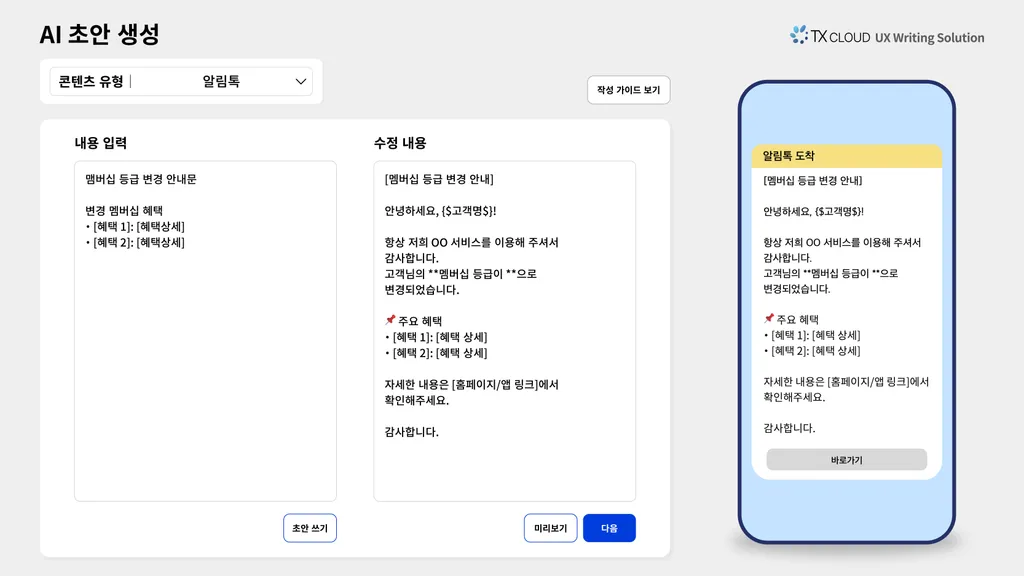Click the pushpin icon in phone preview
1024x576 pixels.
coord(769,319)
